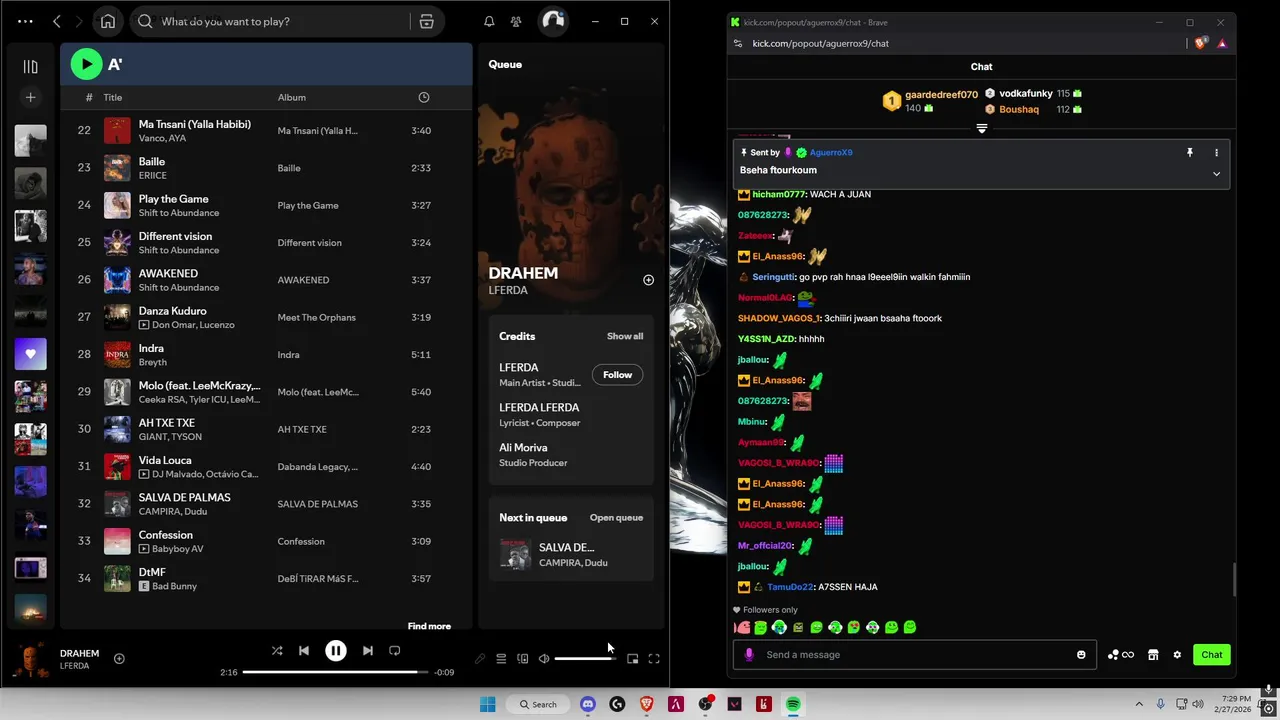Insert the pink fish emote
This screenshot has height=720, width=1280.
742,628
